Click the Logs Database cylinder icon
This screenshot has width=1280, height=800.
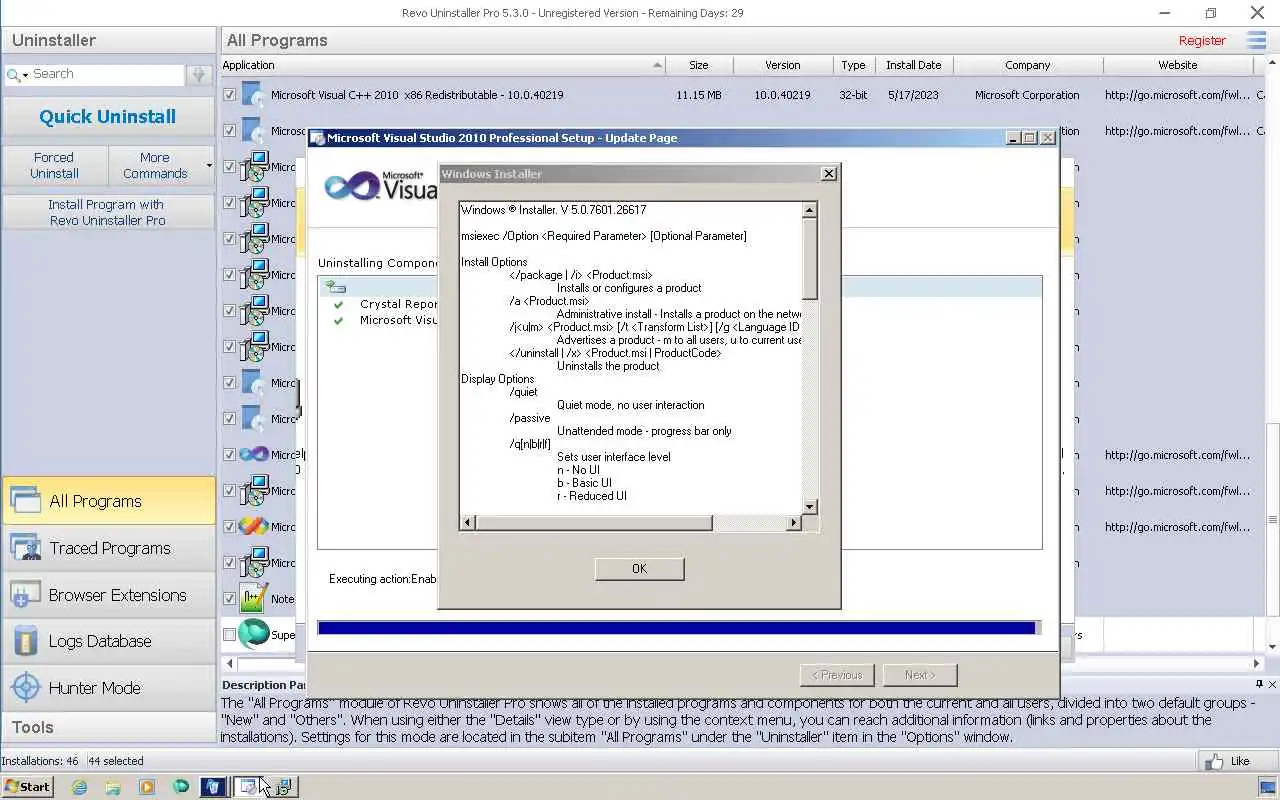[x=25, y=641]
